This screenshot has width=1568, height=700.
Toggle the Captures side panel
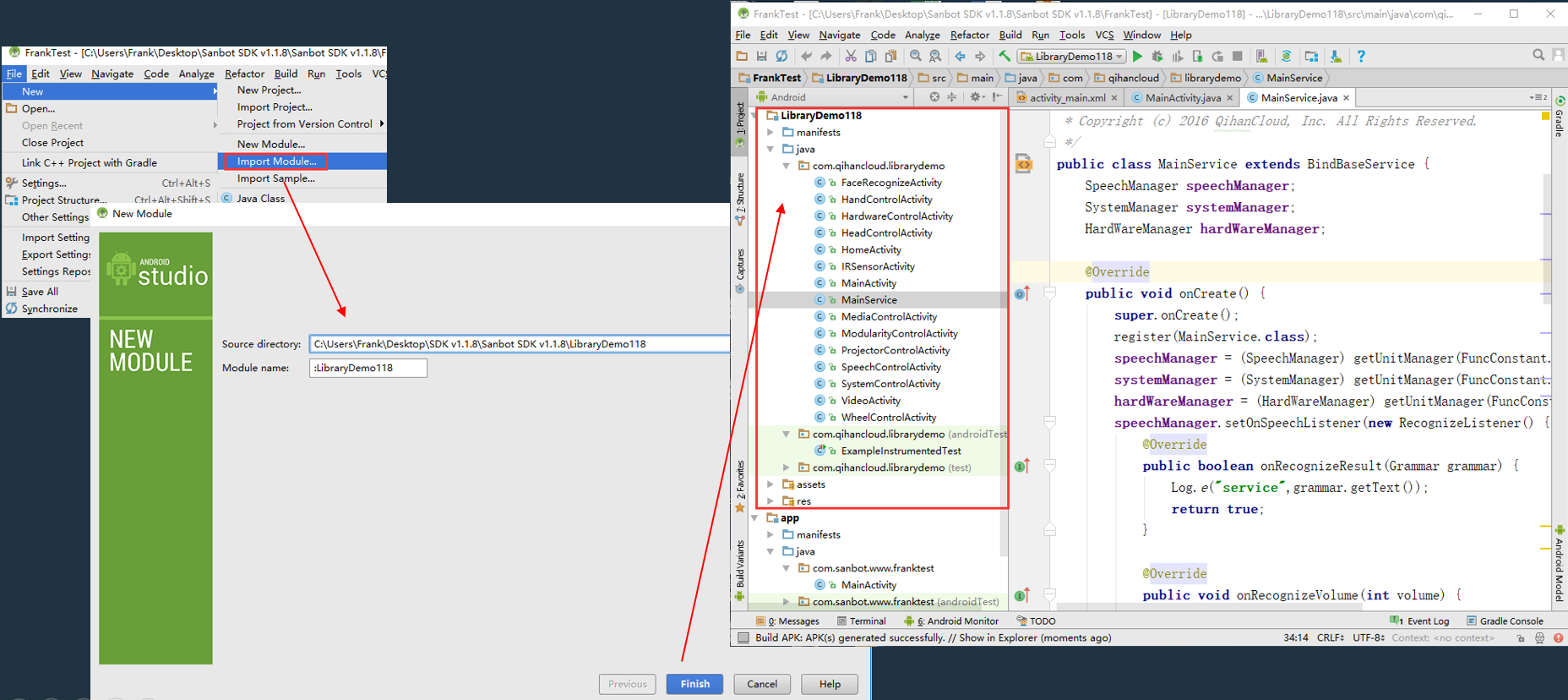point(740,271)
